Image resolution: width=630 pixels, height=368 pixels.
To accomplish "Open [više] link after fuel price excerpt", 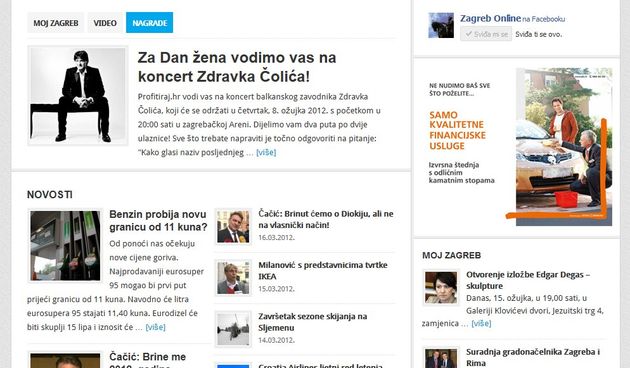I will coord(155,327).
